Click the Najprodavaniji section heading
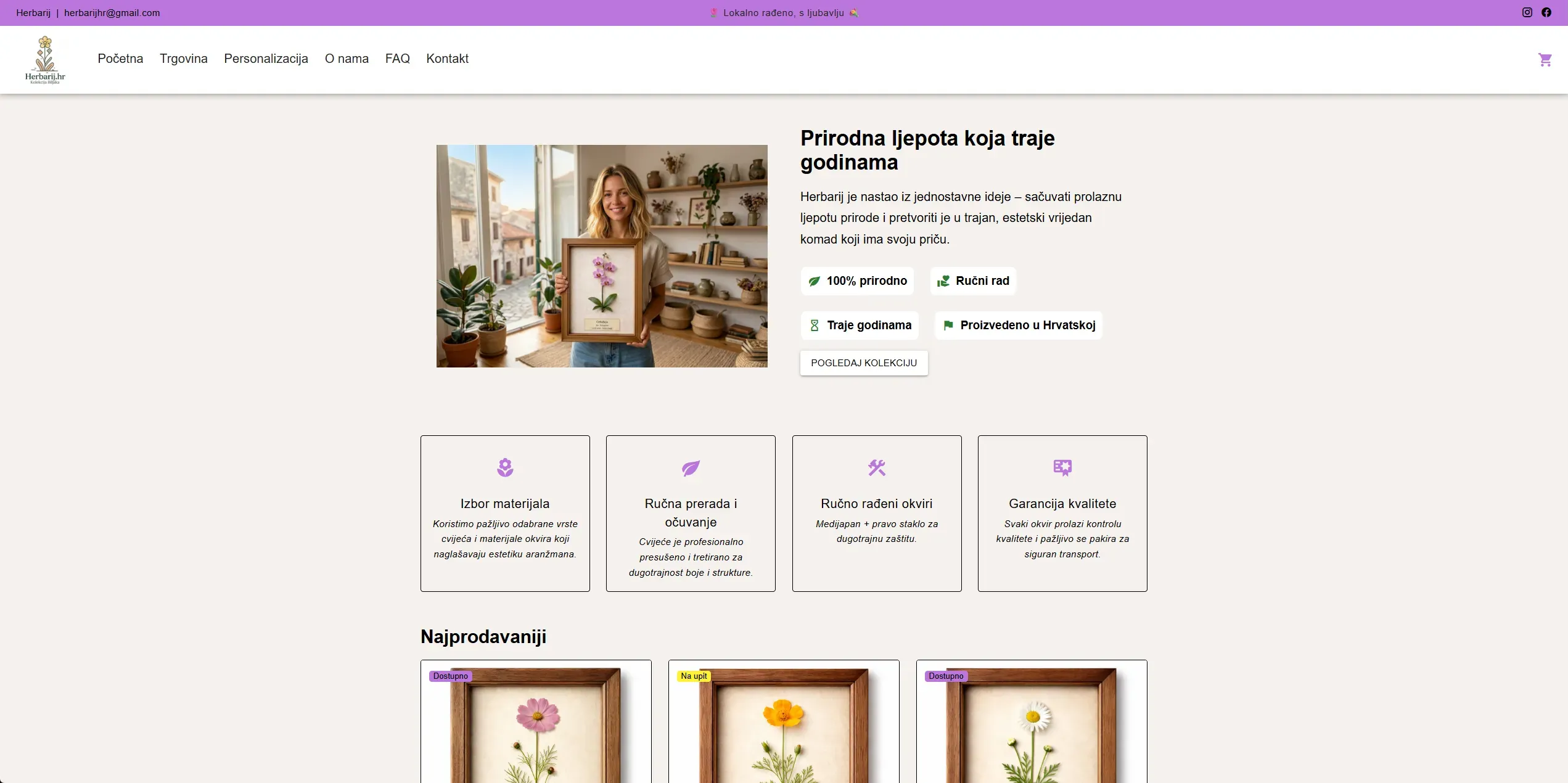 point(483,636)
